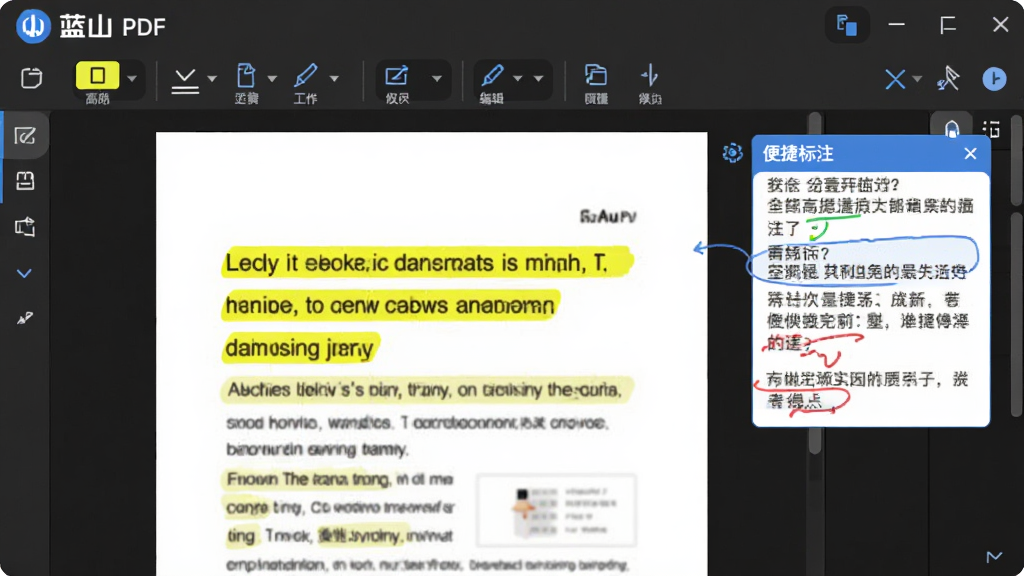Select the yellow highlight tool button
Image resolution: width=1024 pixels, height=576 pixels.
pos(97,76)
